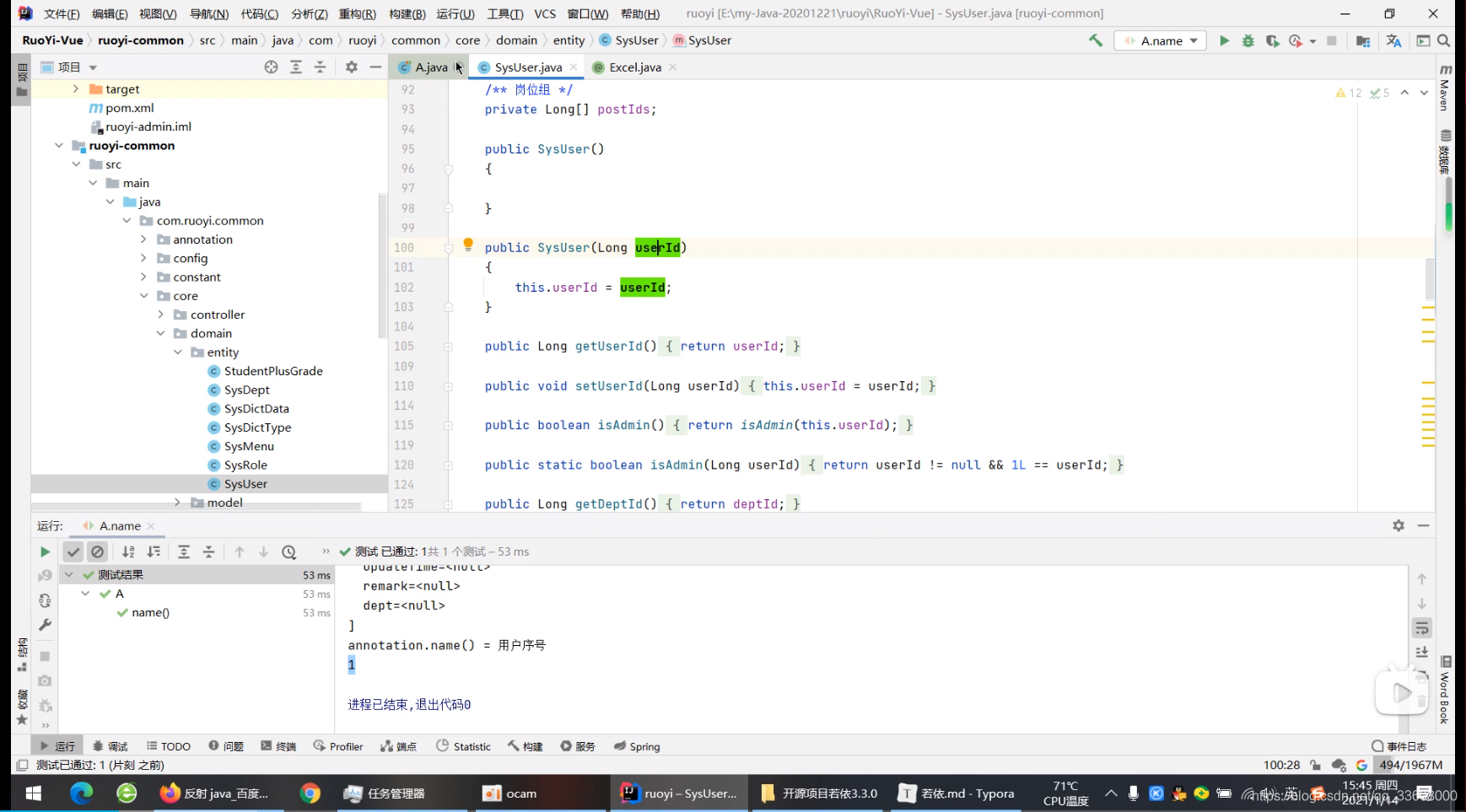Screen dimensions: 1466x812
Task: Click the locate current file target icon
Action: [271, 67]
